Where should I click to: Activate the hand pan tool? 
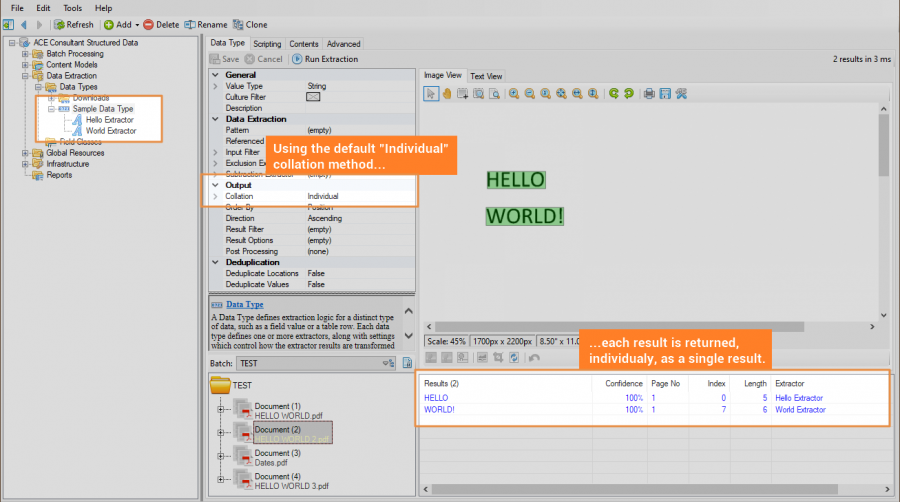tap(447, 94)
